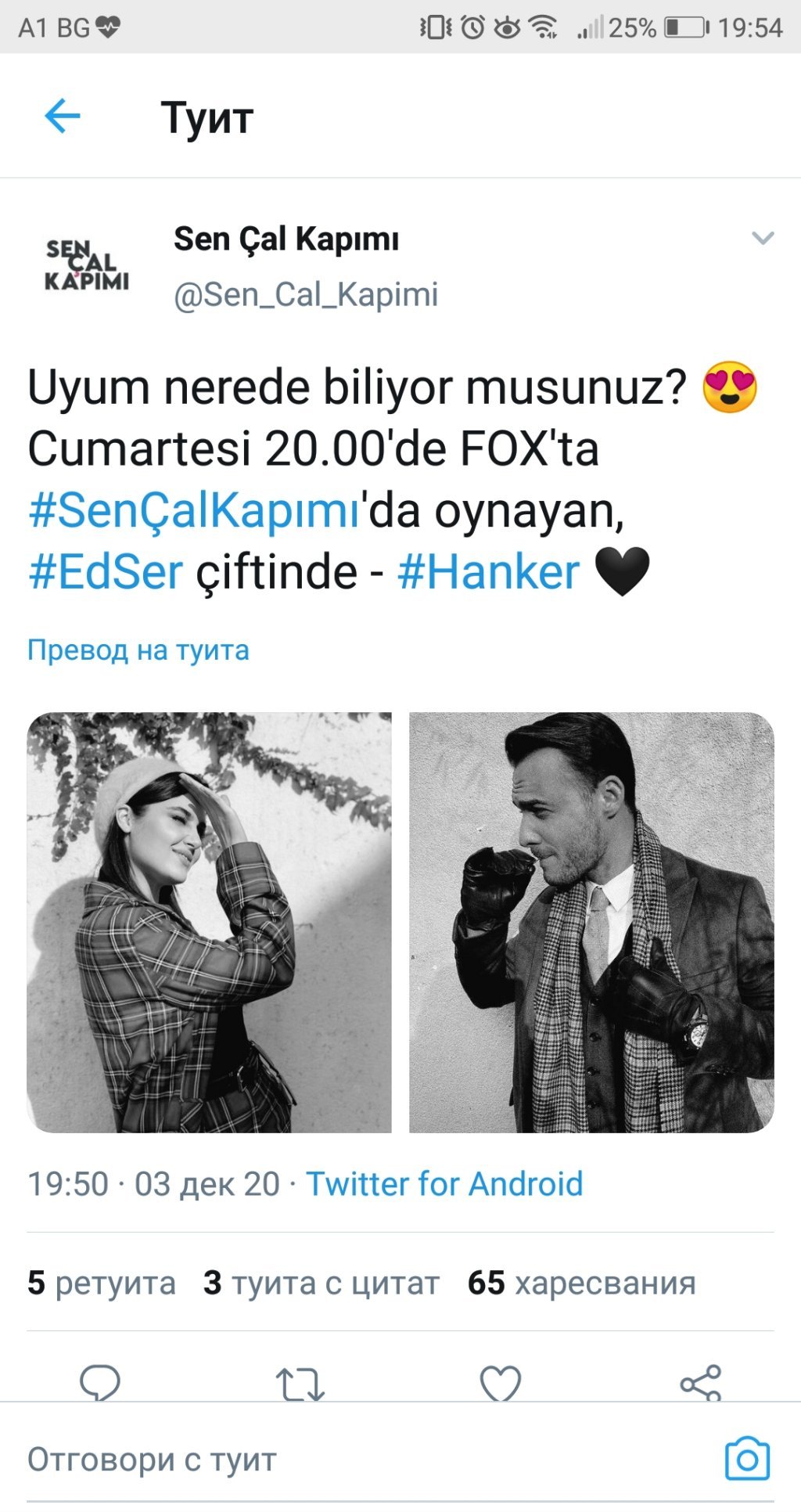The height and width of the screenshot is (1512, 801).
Task: Click the #EdSer hashtag
Action: [x=106, y=572]
